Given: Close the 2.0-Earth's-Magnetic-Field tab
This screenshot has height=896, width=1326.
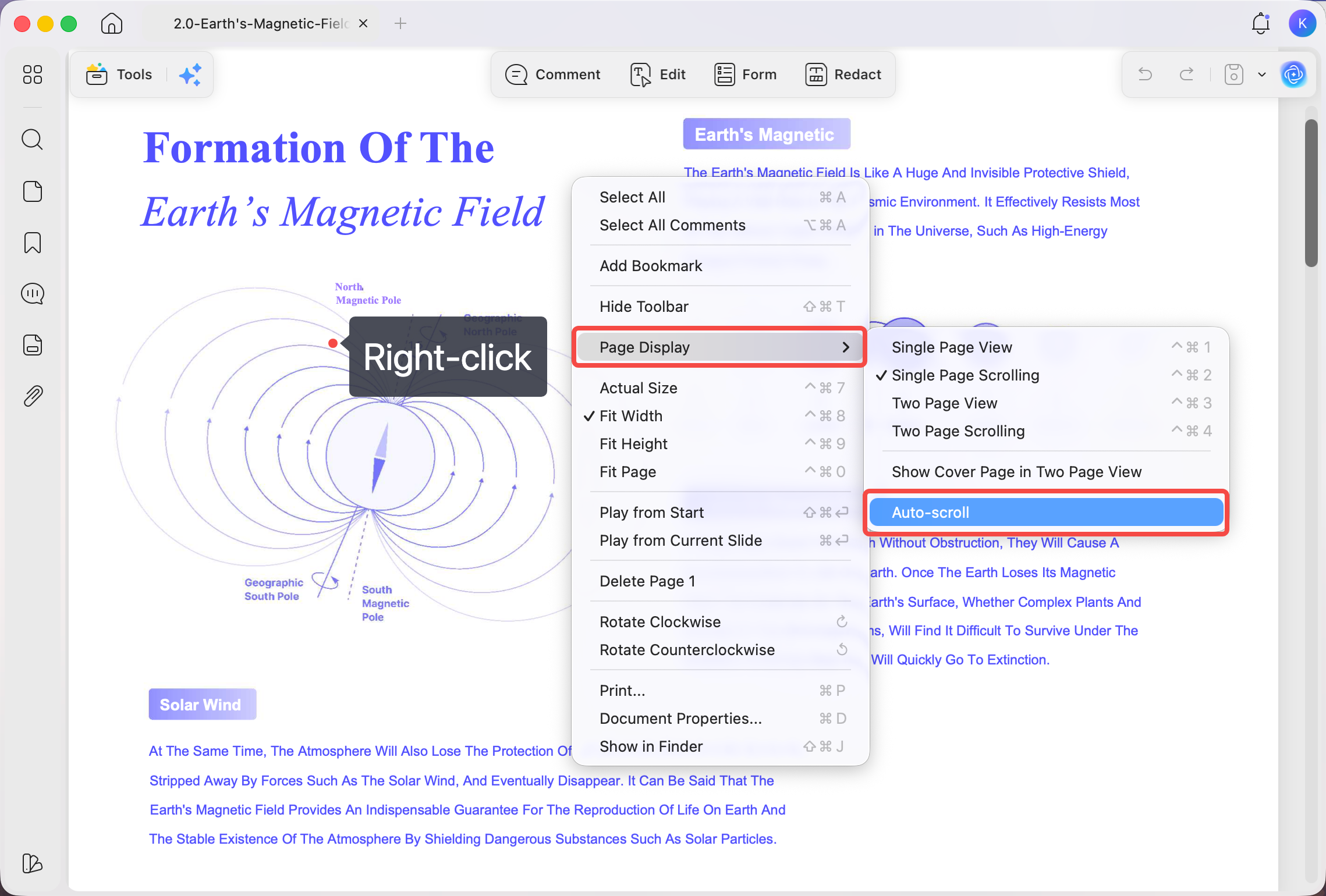Looking at the screenshot, I should 363,23.
